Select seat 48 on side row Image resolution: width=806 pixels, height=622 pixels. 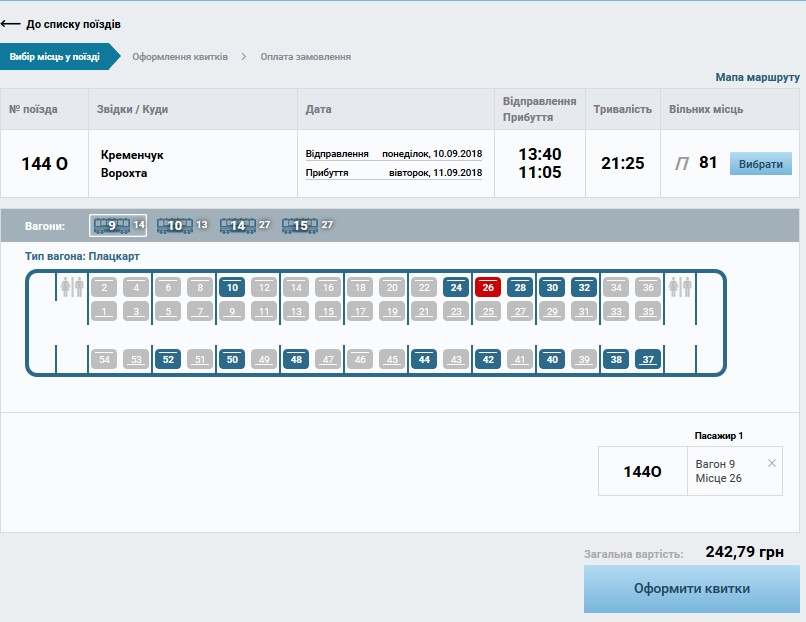(296, 359)
